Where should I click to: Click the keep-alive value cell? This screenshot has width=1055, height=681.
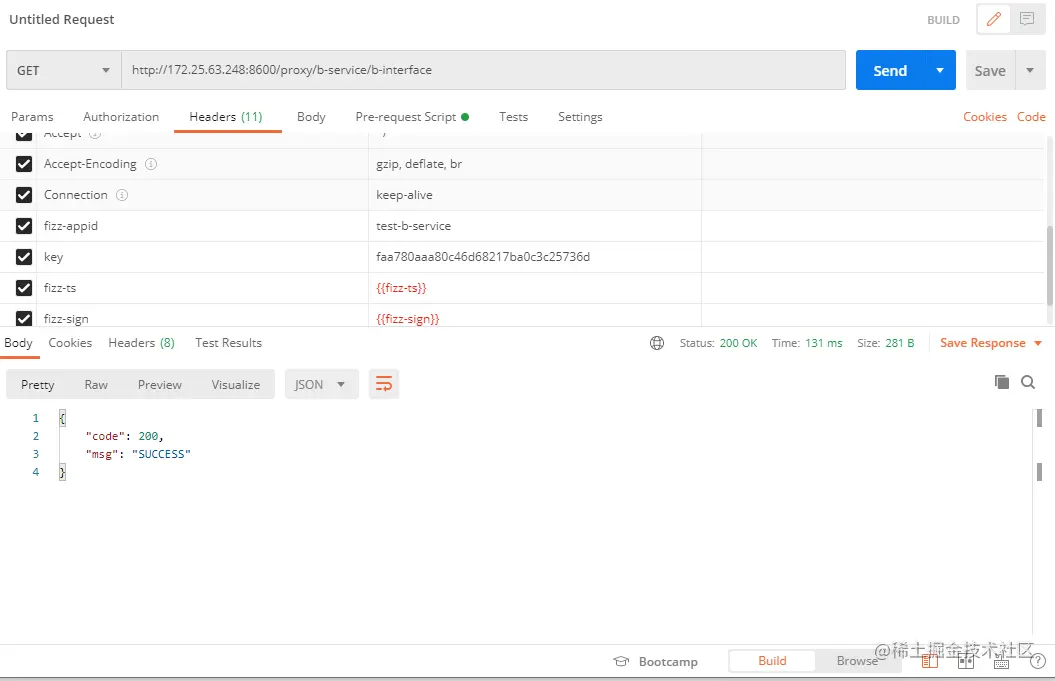pyautogui.click(x=535, y=194)
